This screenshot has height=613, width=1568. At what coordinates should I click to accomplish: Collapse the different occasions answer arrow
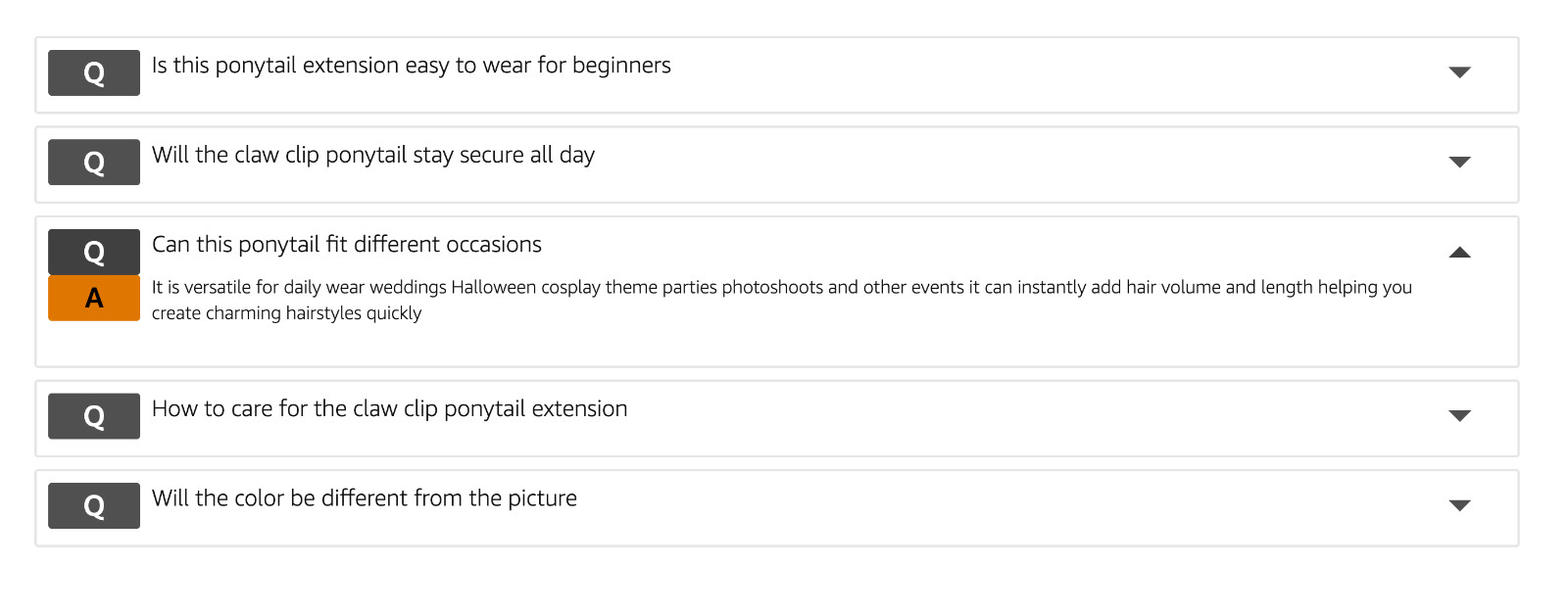coord(1459,252)
